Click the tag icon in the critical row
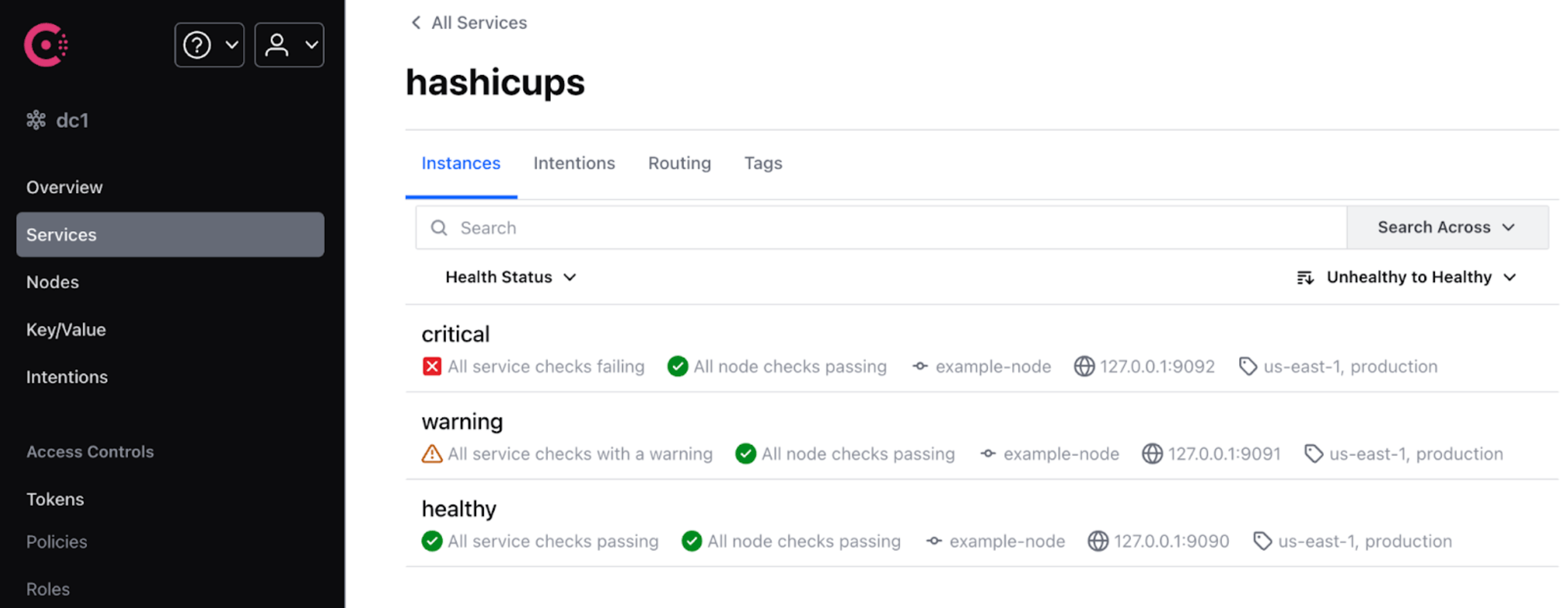Viewport: 1568px width, 608px height. click(1248, 366)
